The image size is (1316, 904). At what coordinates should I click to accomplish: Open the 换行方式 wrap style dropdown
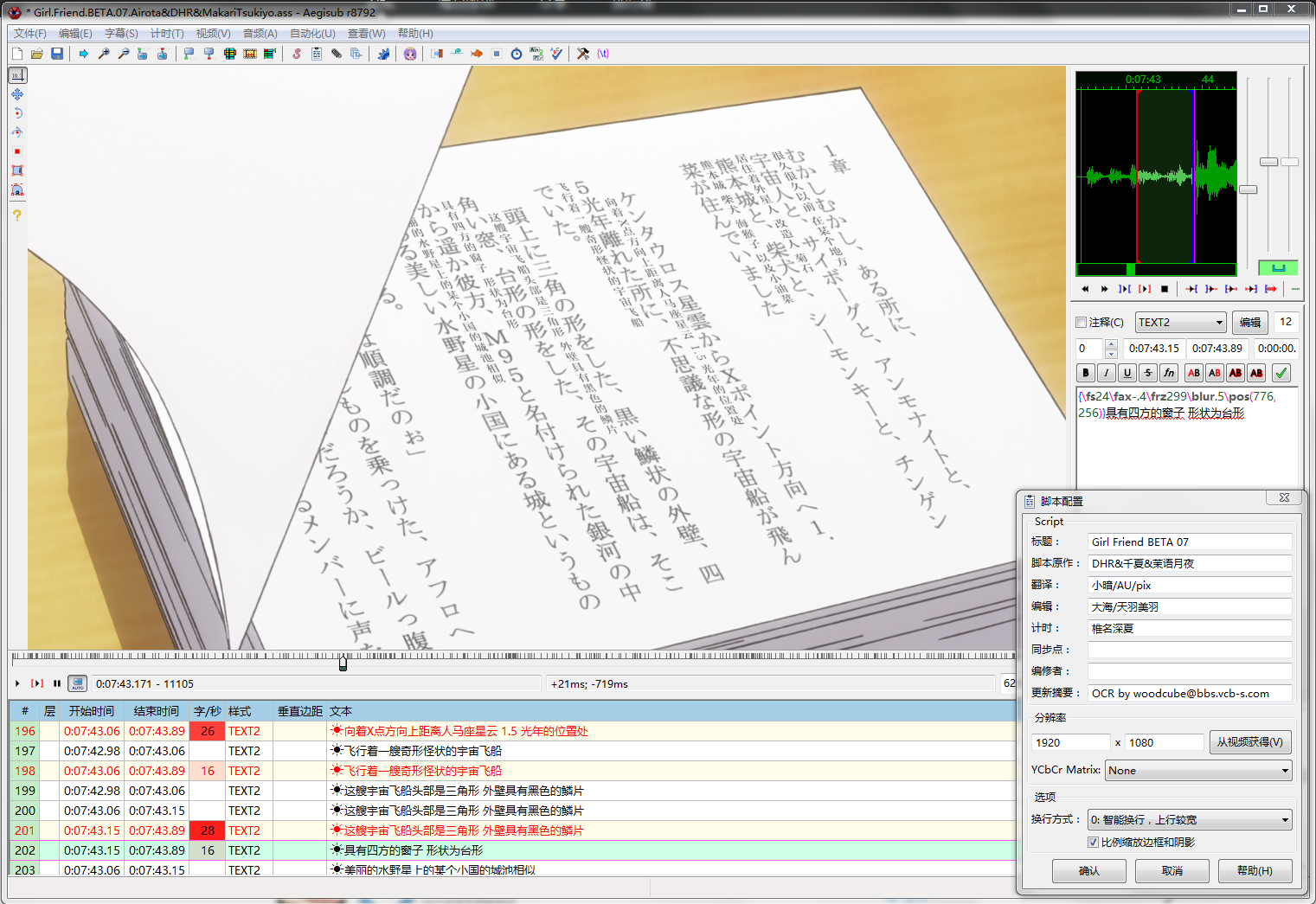click(x=1190, y=819)
